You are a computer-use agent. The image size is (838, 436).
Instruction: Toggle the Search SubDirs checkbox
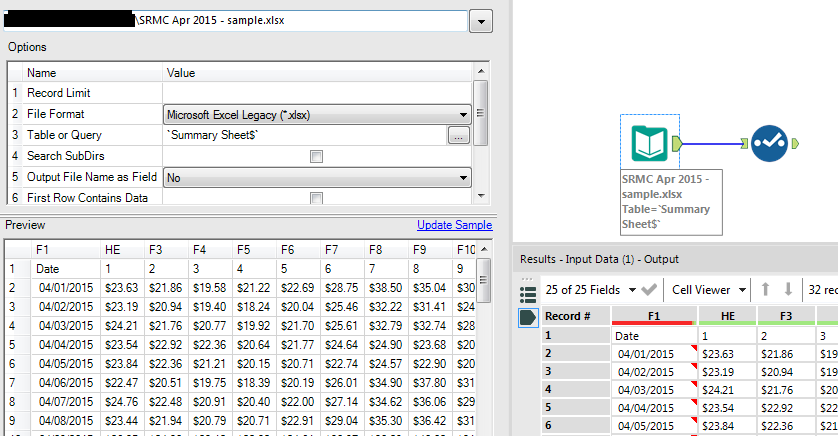(x=316, y=156)
